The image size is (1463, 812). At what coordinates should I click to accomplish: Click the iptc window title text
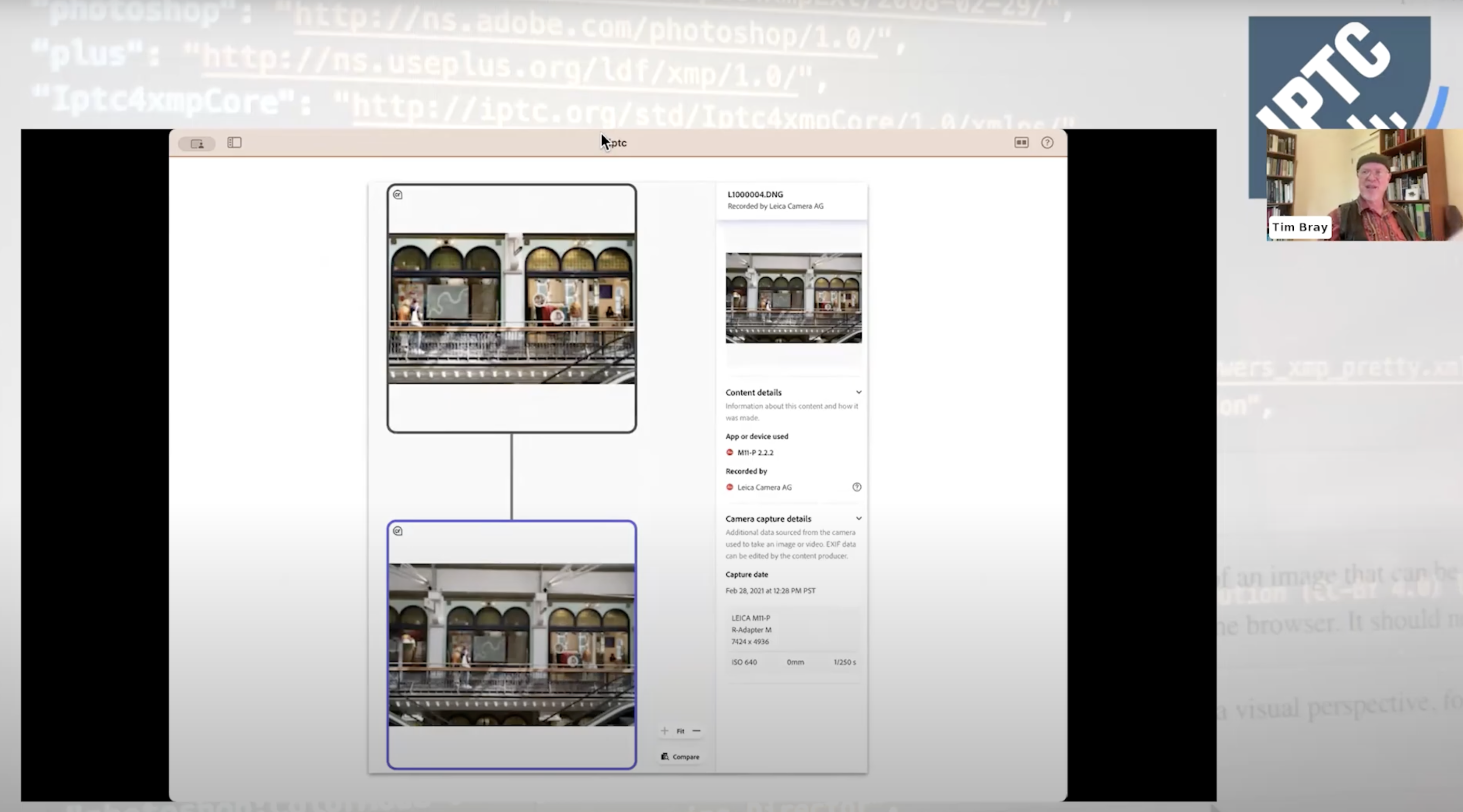pyautogui.click(x=617, y=143)
